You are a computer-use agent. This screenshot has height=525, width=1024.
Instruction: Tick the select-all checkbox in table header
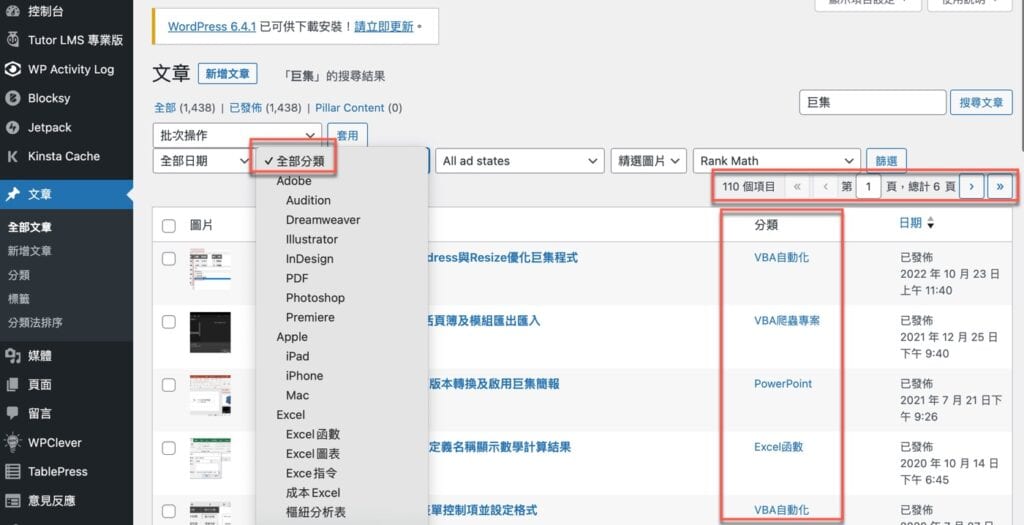[168, 226]
